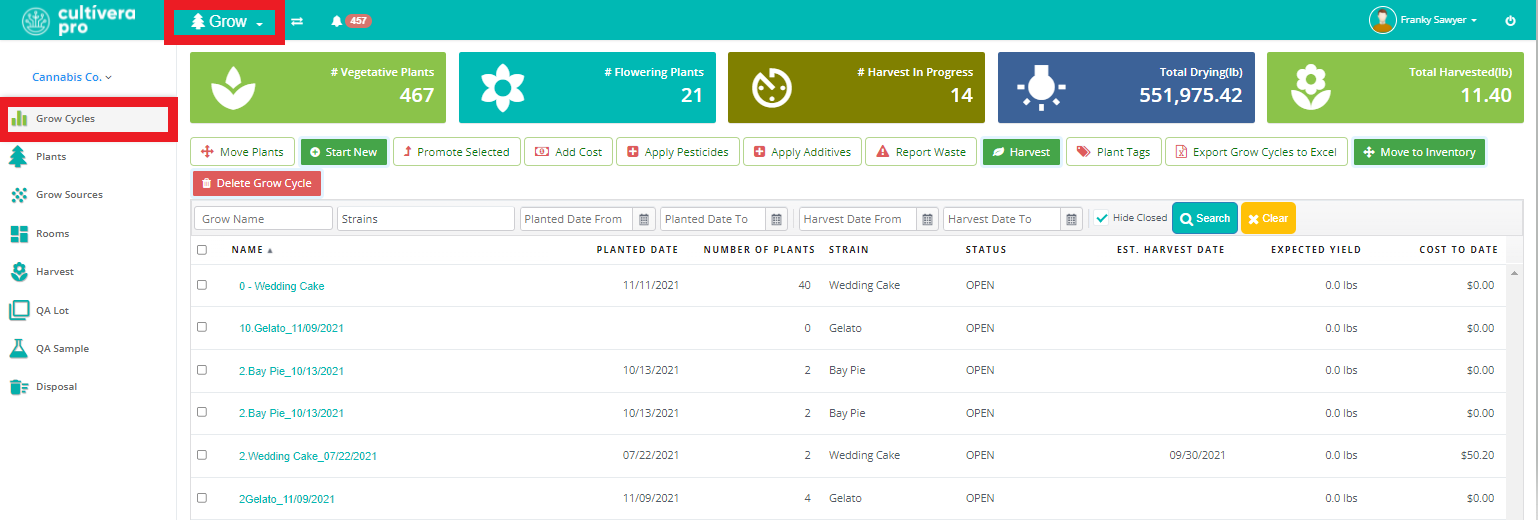Focus the Planted Date From field
Screen dimensions: 1538x520
(577, 218)
